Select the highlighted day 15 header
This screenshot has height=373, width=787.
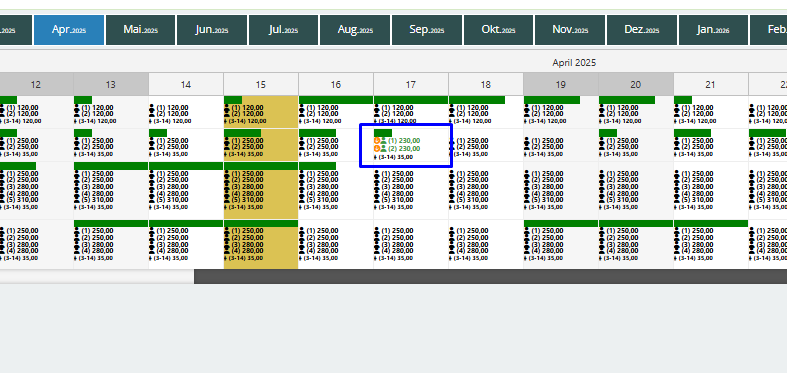click(260, 84)
